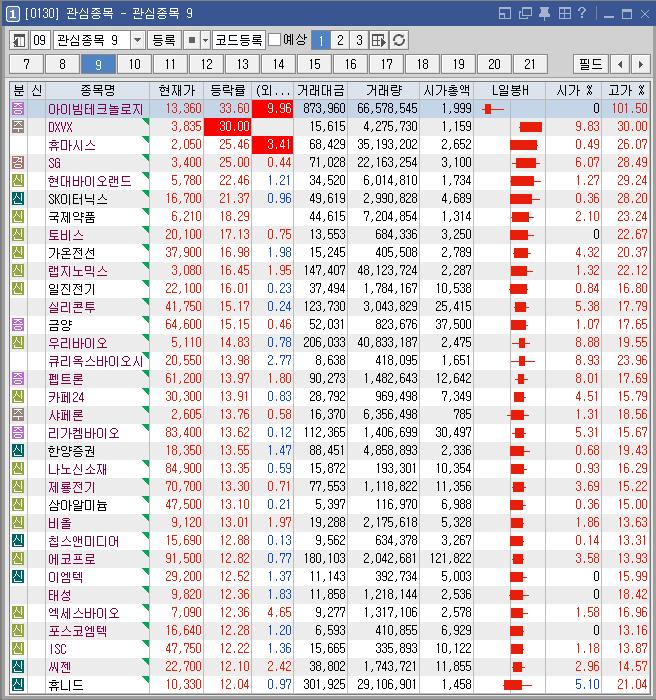
Task: Click the badge icon beside SG row
Action: coord(18,162)
